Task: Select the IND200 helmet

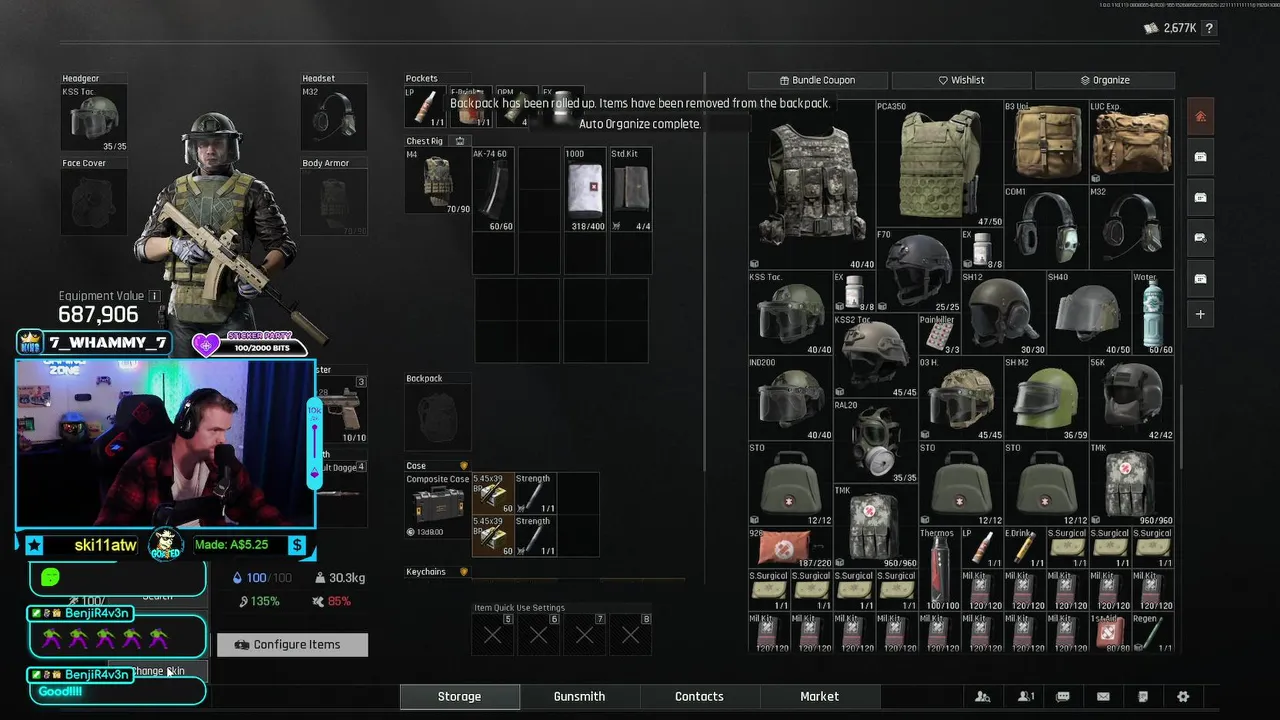Action: [x=790, y=398]
